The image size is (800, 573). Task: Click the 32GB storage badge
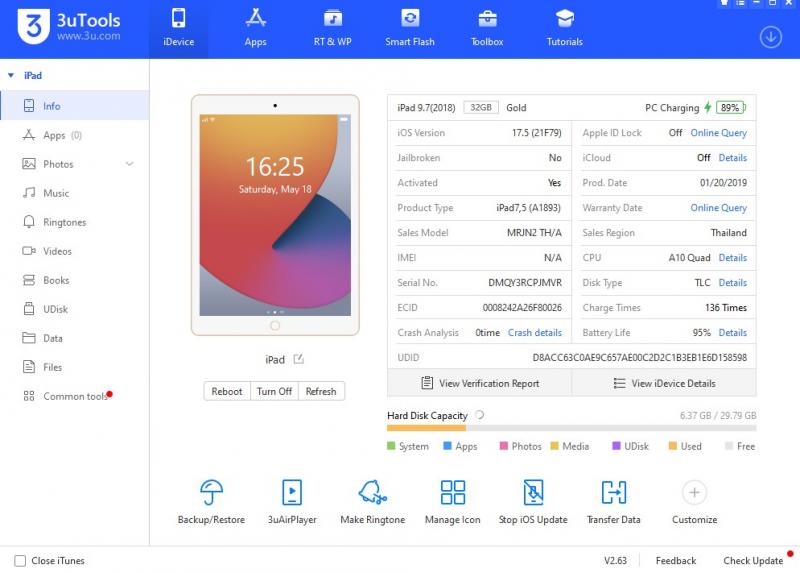[481, 107]
